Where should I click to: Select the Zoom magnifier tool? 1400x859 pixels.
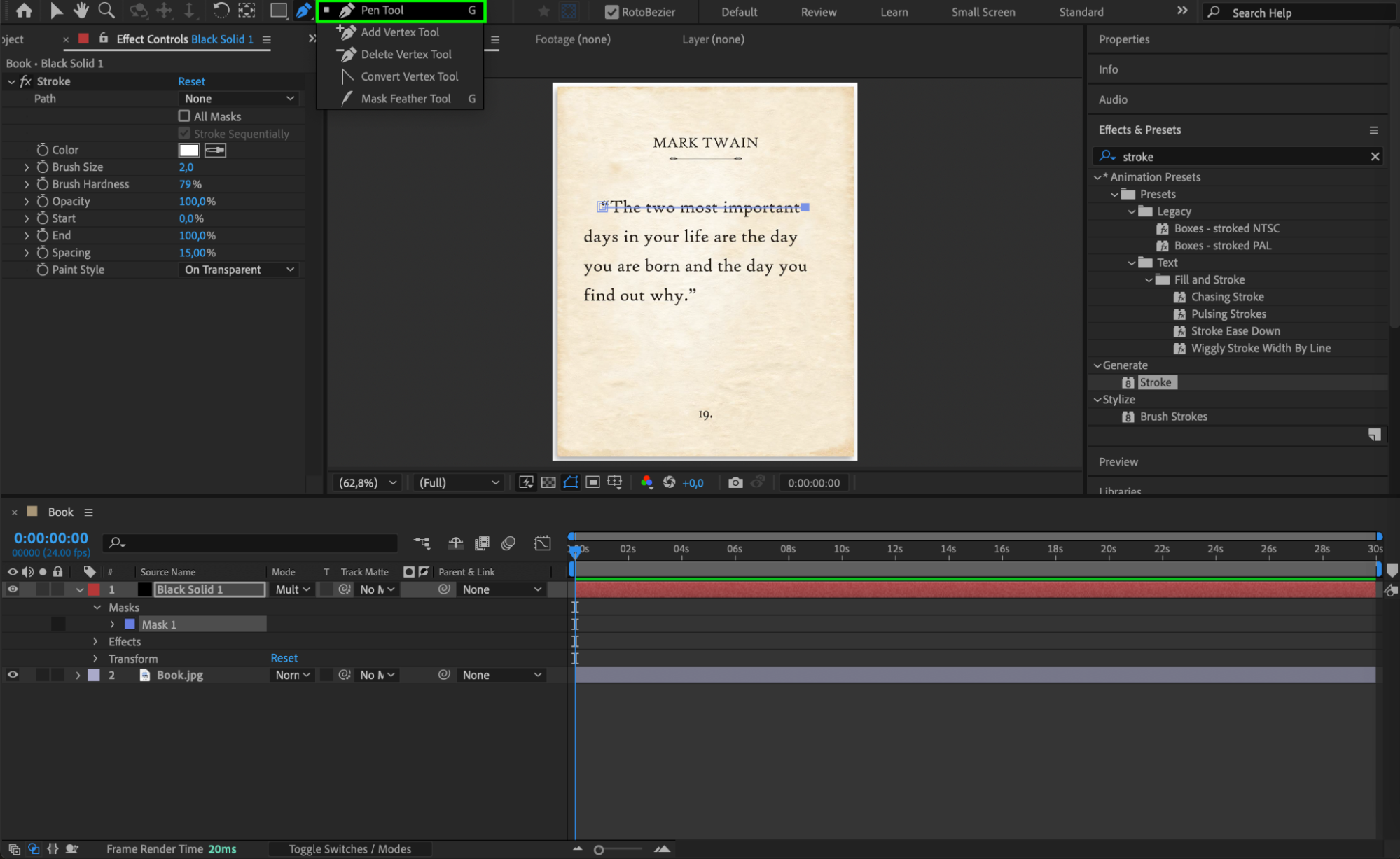pos(106,11)
